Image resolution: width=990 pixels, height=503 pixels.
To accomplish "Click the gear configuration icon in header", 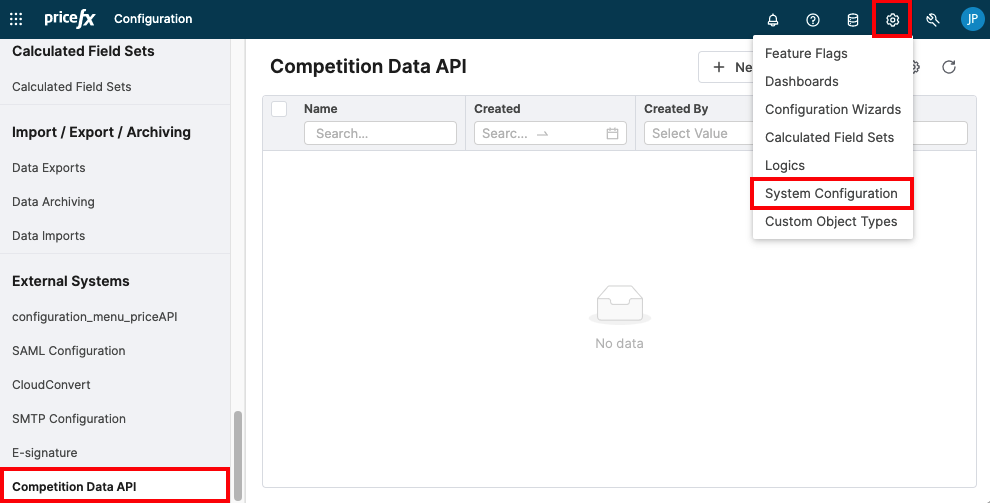I will 893,20.
